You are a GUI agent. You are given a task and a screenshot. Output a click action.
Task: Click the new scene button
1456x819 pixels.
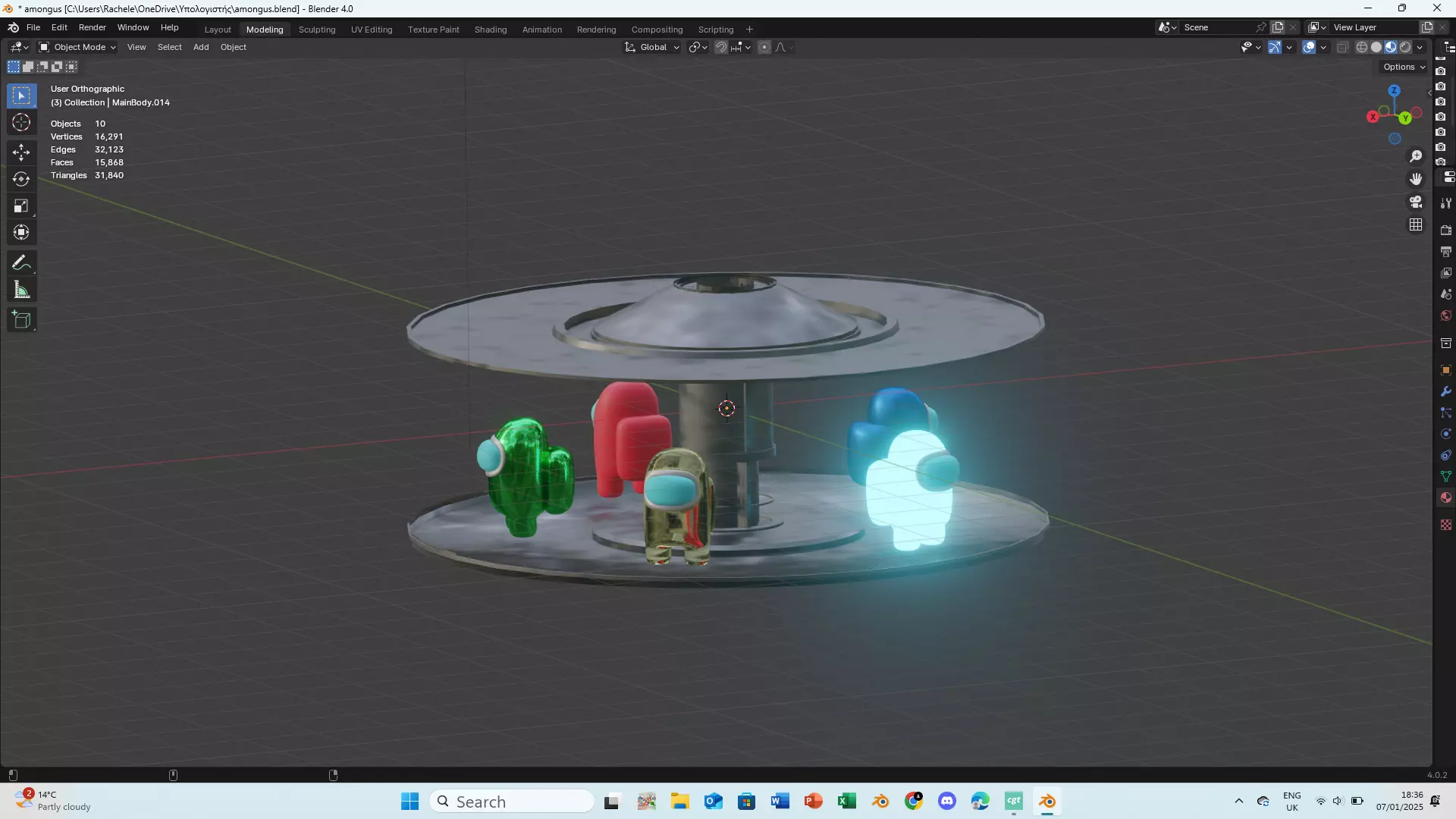(1279, 27)
